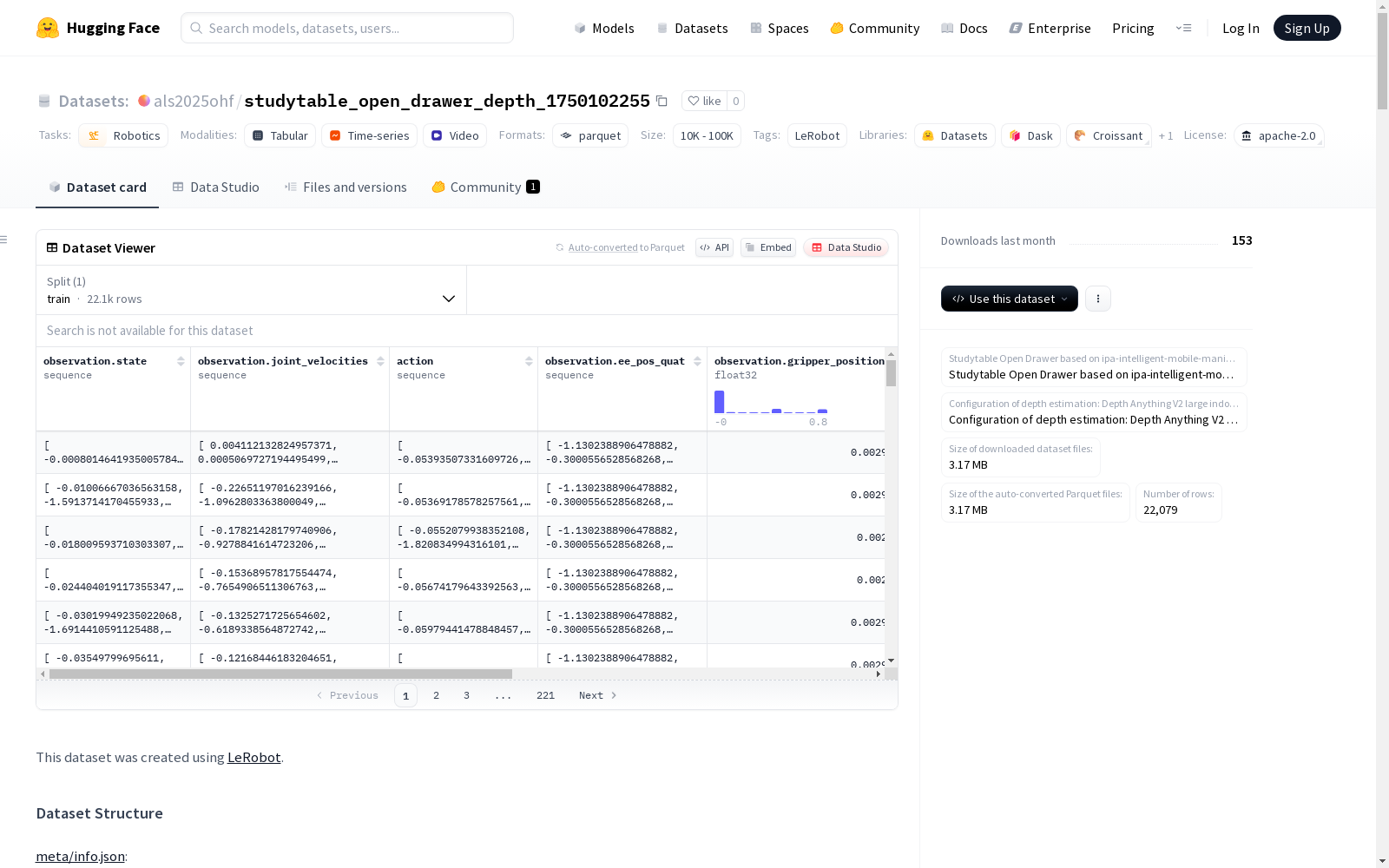The height and width of the screenshot is (868, 1389).
Task: Open the three-dot more options menu
Action: pyautogui.click(x=1098, y=299)
